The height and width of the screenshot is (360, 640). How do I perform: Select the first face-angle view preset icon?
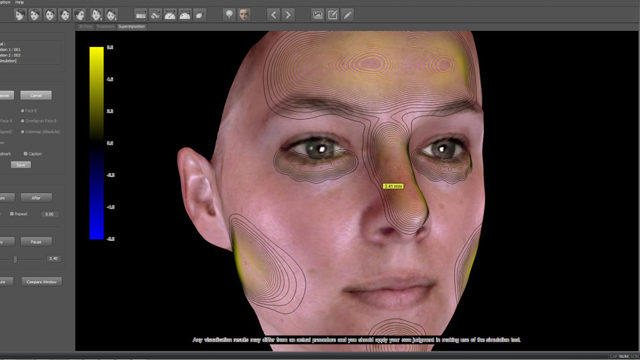pos(20,15)
